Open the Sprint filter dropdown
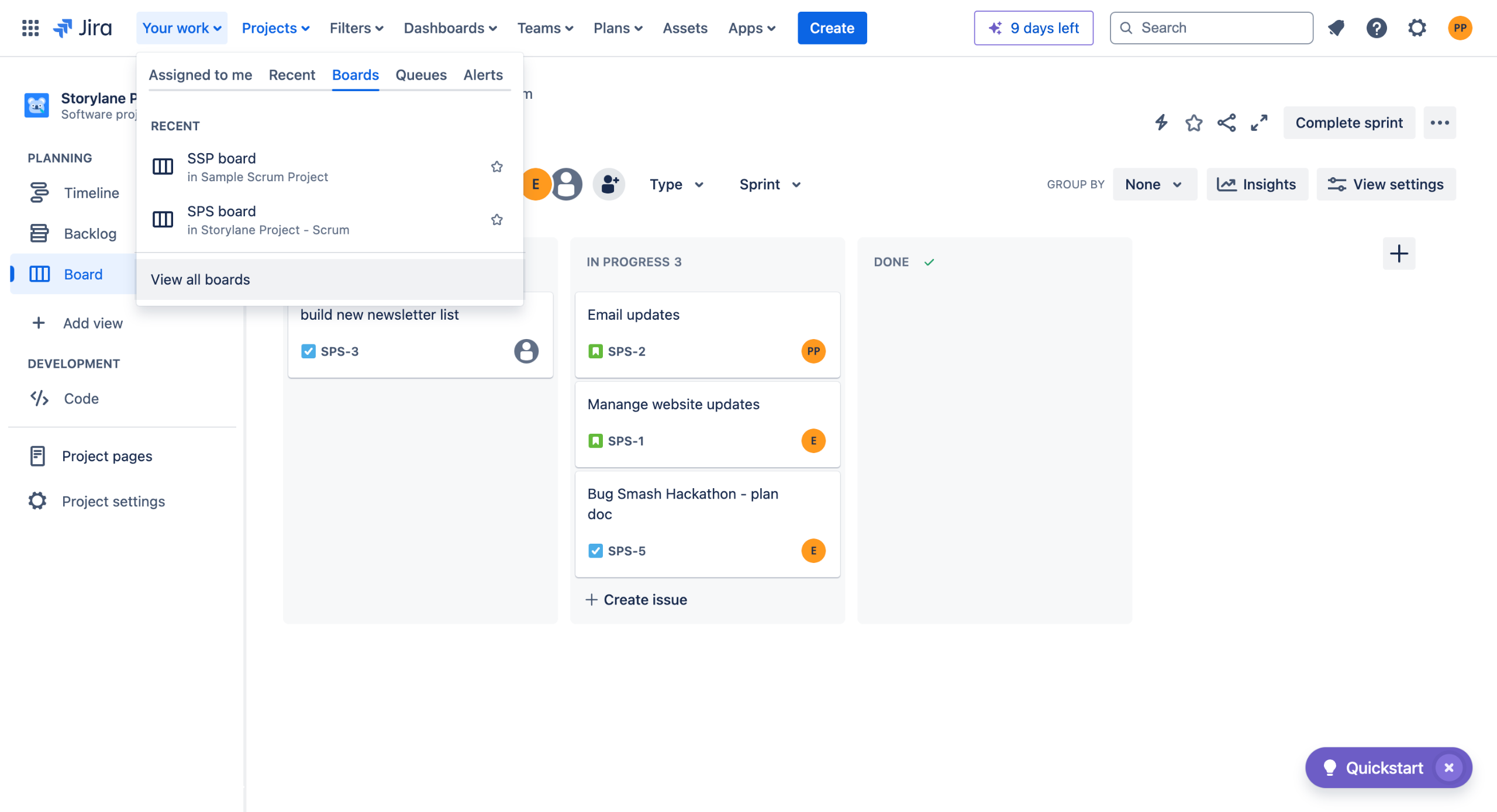This screenshot has height=812, width=1497. pyautogui.click(x=770, y=184)
